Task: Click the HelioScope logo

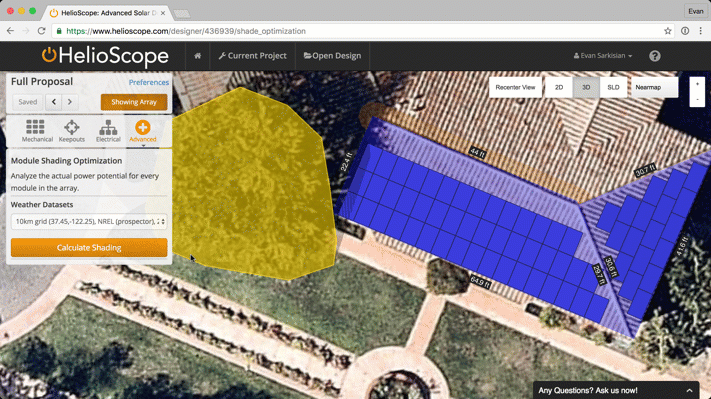Action: tap(105, 56)
